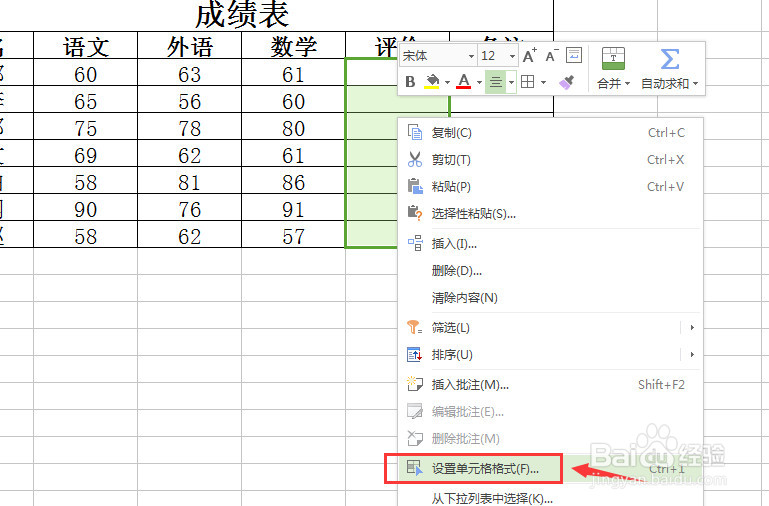Decrease font size with A- icon
The width and height of the screenshot is (769, 506).
(x=552, y=56)
